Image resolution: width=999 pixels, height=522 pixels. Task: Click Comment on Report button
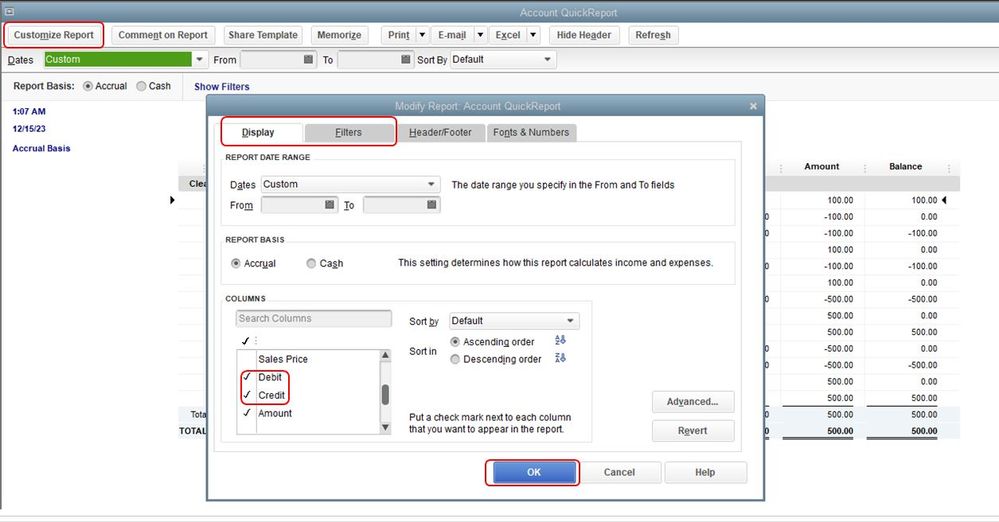click(x=163, y=35)
